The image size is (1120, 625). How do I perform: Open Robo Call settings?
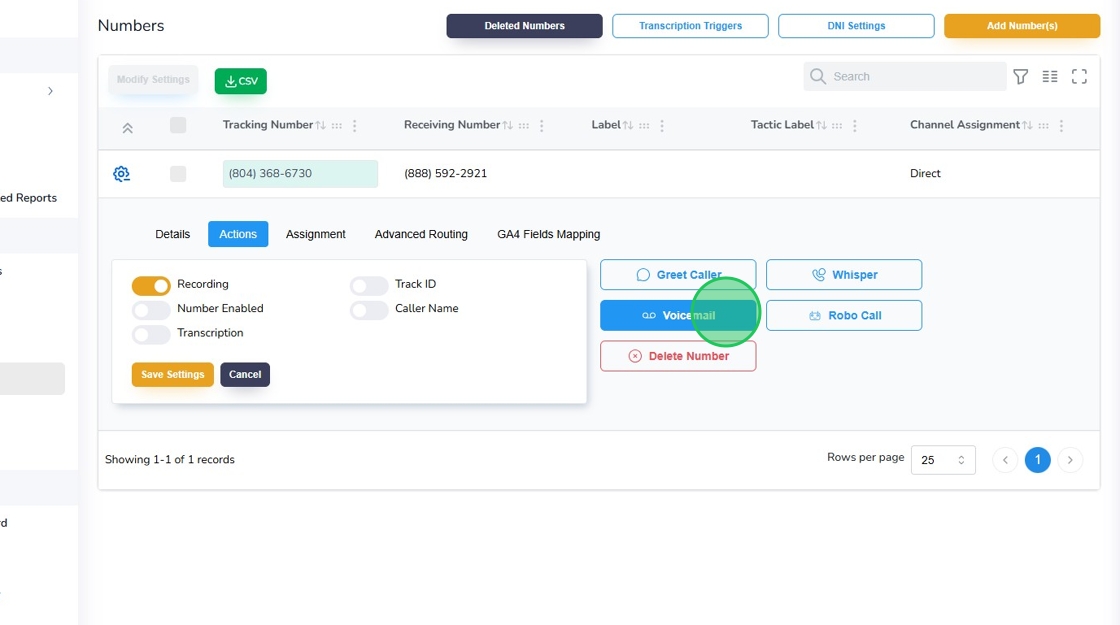[844, 316]
